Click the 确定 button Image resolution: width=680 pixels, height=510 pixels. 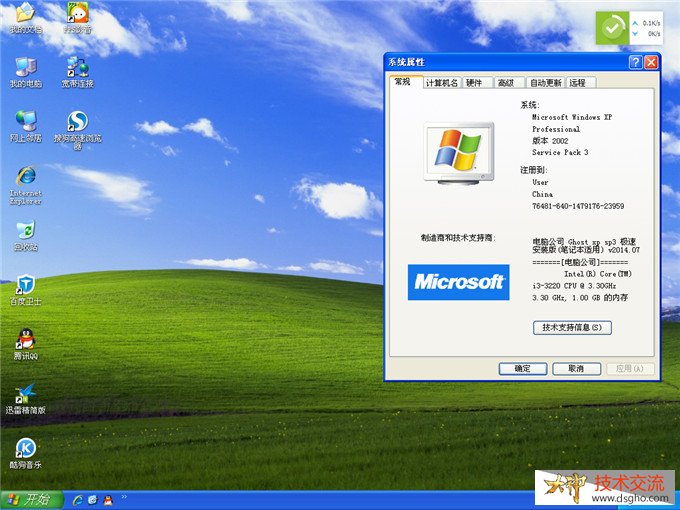523,369
